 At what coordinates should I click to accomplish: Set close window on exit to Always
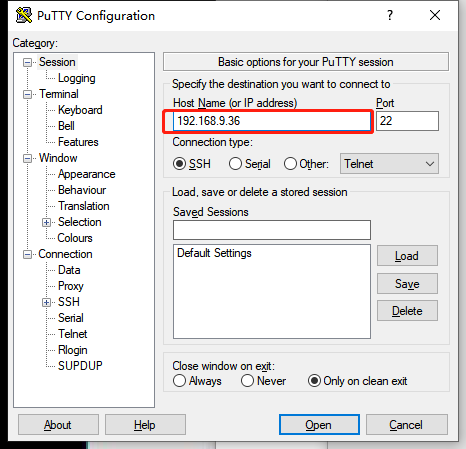pos(179,381)
